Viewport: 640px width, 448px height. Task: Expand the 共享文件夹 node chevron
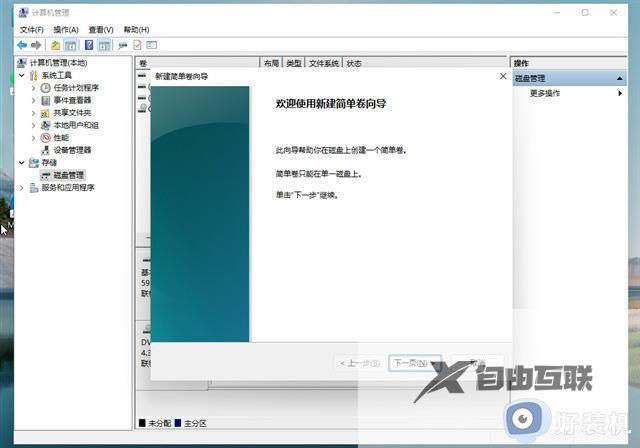point(34,113)
